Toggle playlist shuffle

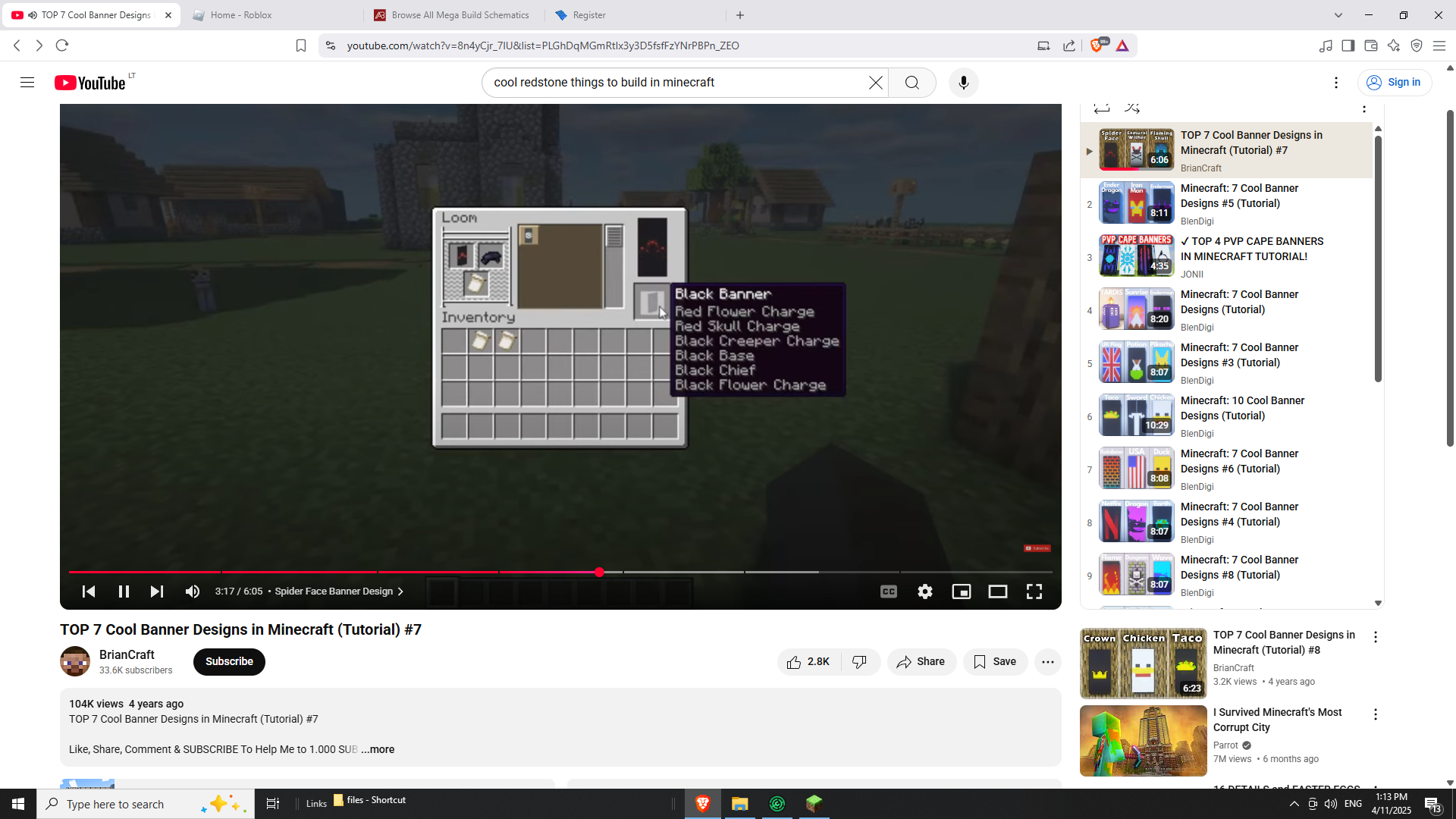1132,108
